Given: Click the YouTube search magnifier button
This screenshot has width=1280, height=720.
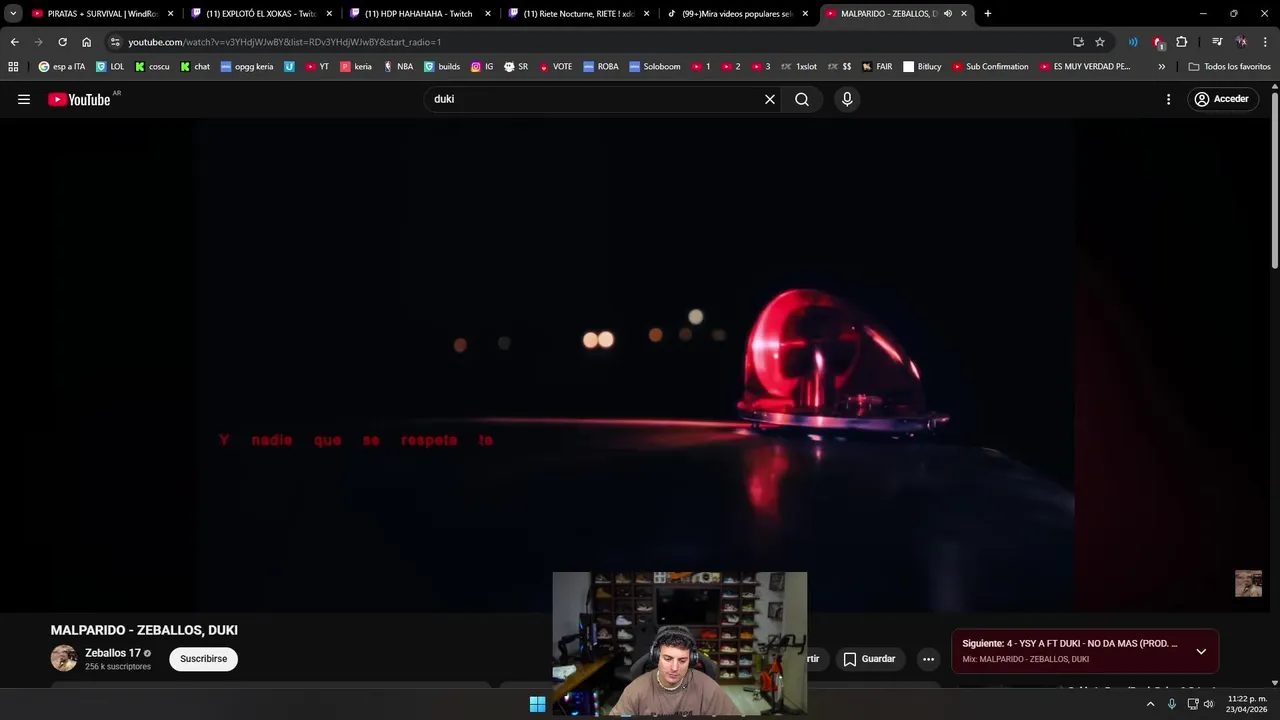Looking at the screenshot, I should pos(802,99).
